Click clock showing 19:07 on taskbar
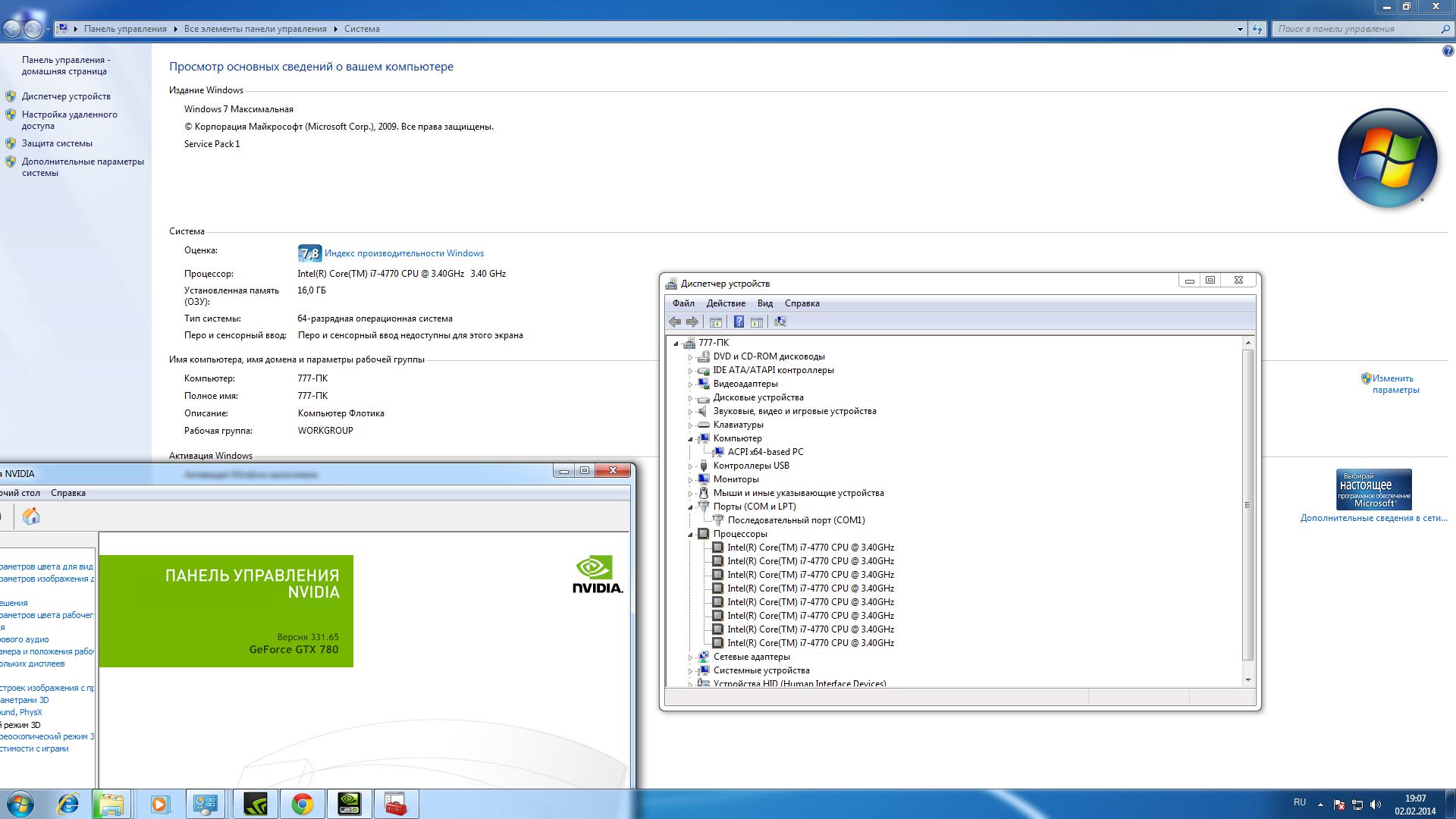 1415,799
